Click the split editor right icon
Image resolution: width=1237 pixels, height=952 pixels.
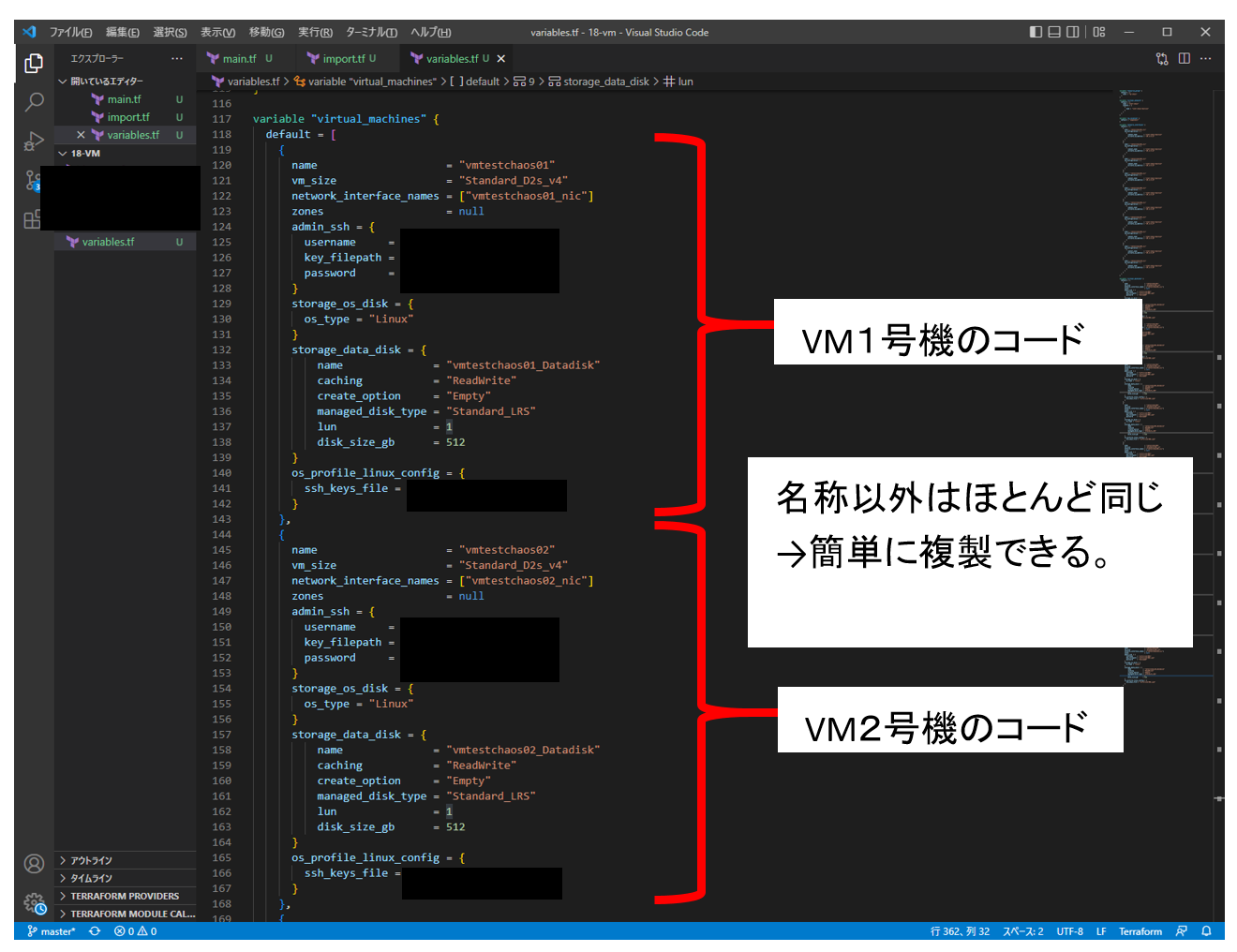pos(1185,58)
